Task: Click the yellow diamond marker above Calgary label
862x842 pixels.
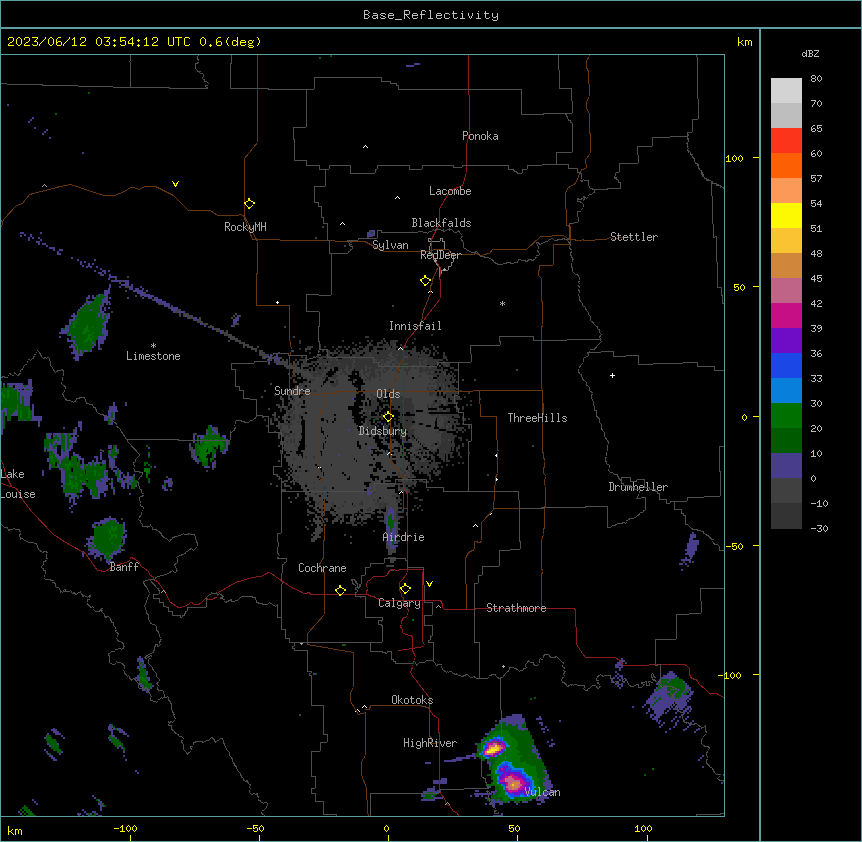Action: coord(405,589)
